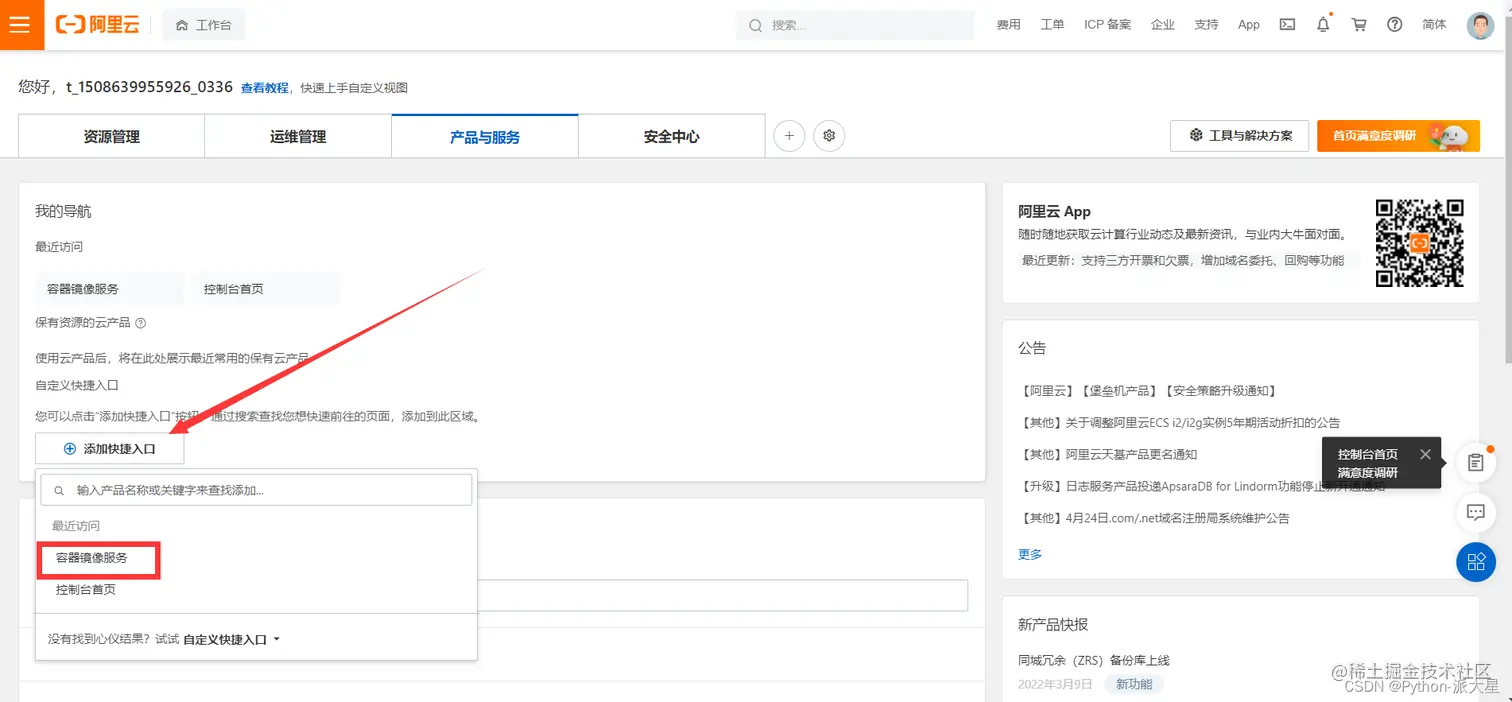Click the Alibaba Cloud logo

click(x=98, y=25)
